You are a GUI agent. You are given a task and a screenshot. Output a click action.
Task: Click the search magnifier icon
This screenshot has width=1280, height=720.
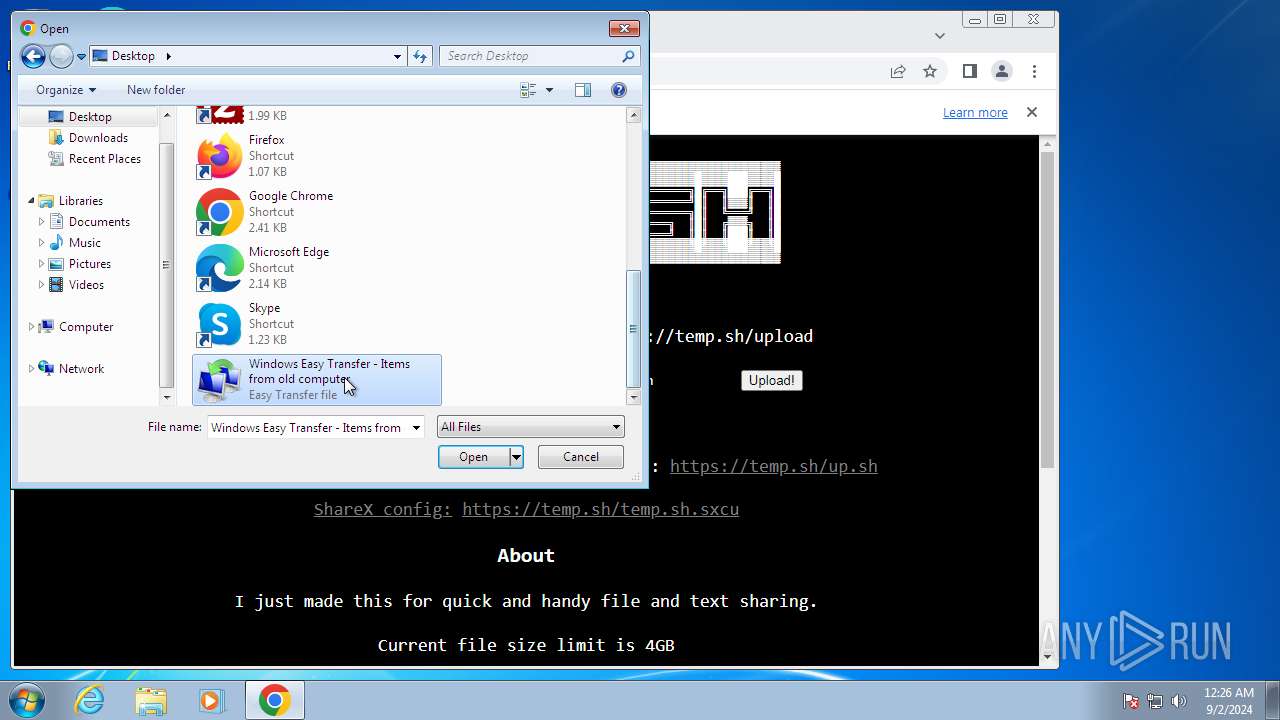pos(628,56)
